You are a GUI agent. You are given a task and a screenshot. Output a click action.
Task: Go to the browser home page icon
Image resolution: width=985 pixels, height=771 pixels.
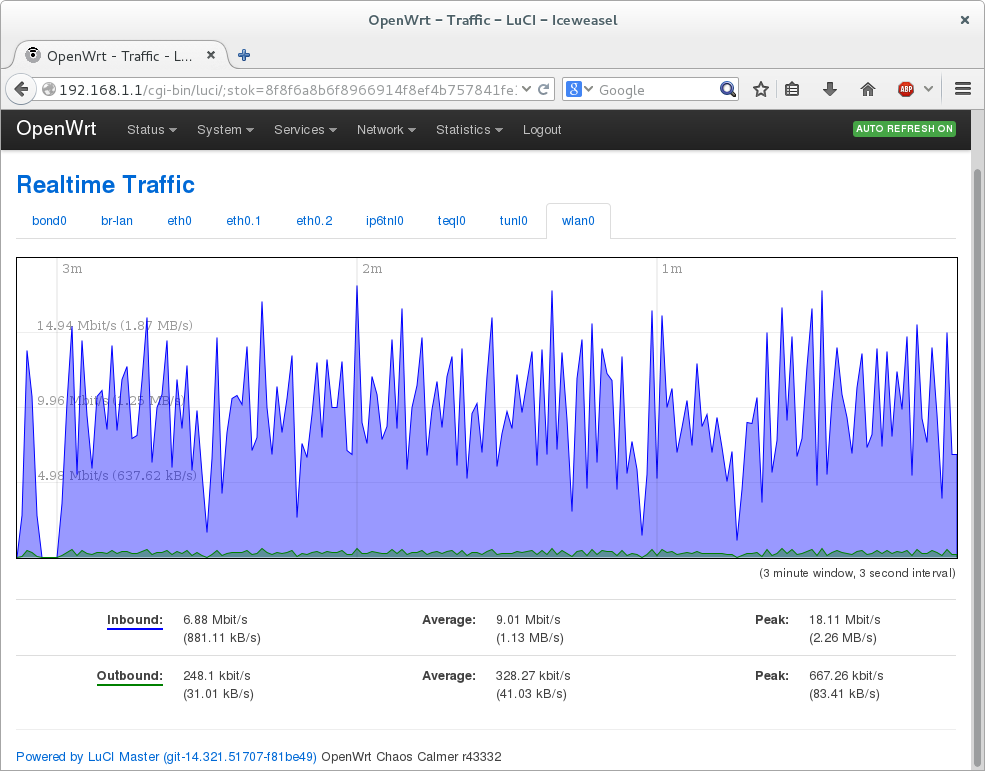tap(868, 89)
